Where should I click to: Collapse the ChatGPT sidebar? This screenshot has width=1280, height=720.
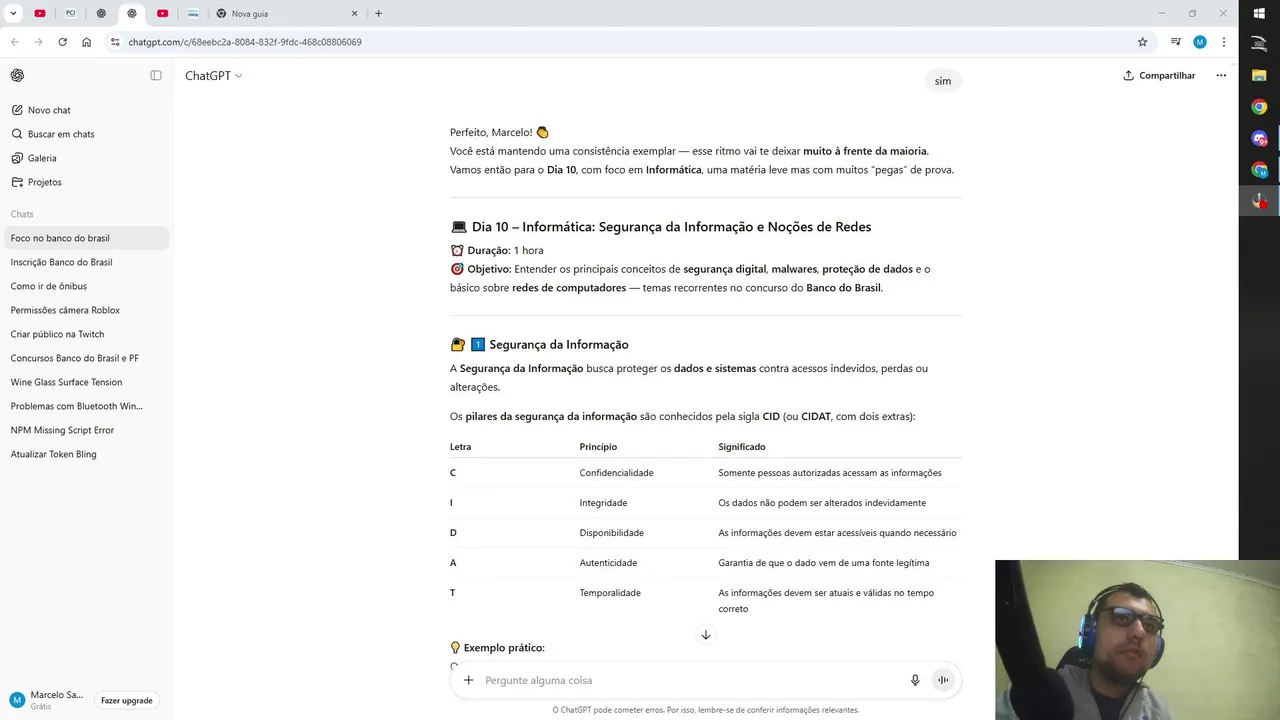156,75
